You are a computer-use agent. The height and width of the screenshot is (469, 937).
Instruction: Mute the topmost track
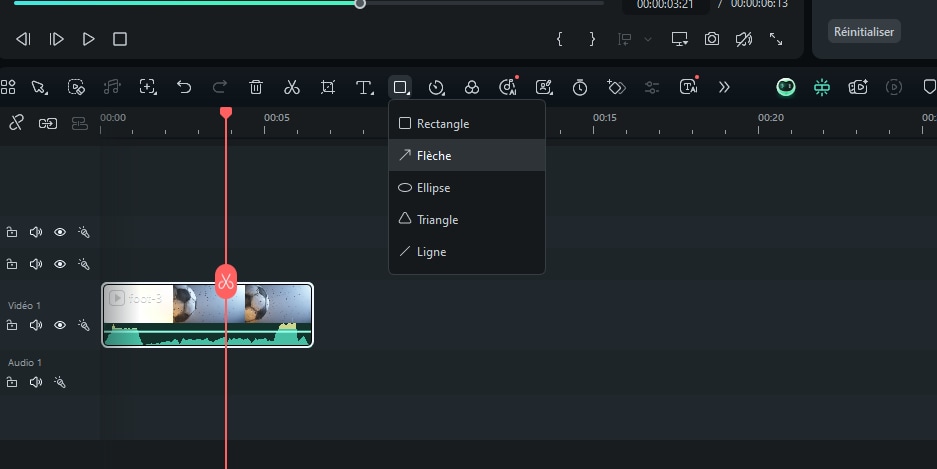click(x=36, y=232)
